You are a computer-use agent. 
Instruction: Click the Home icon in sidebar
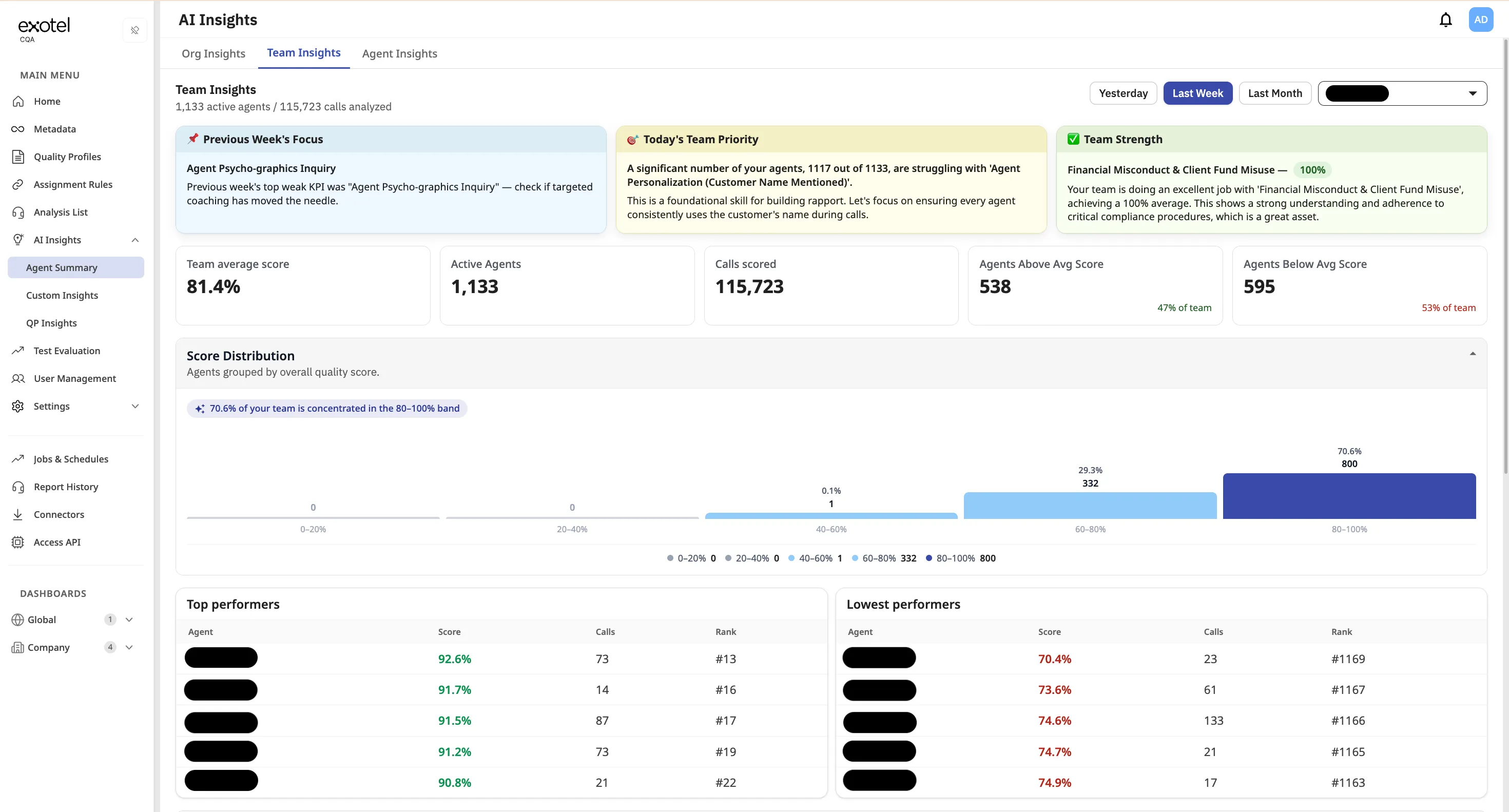(x=18, y=101)
